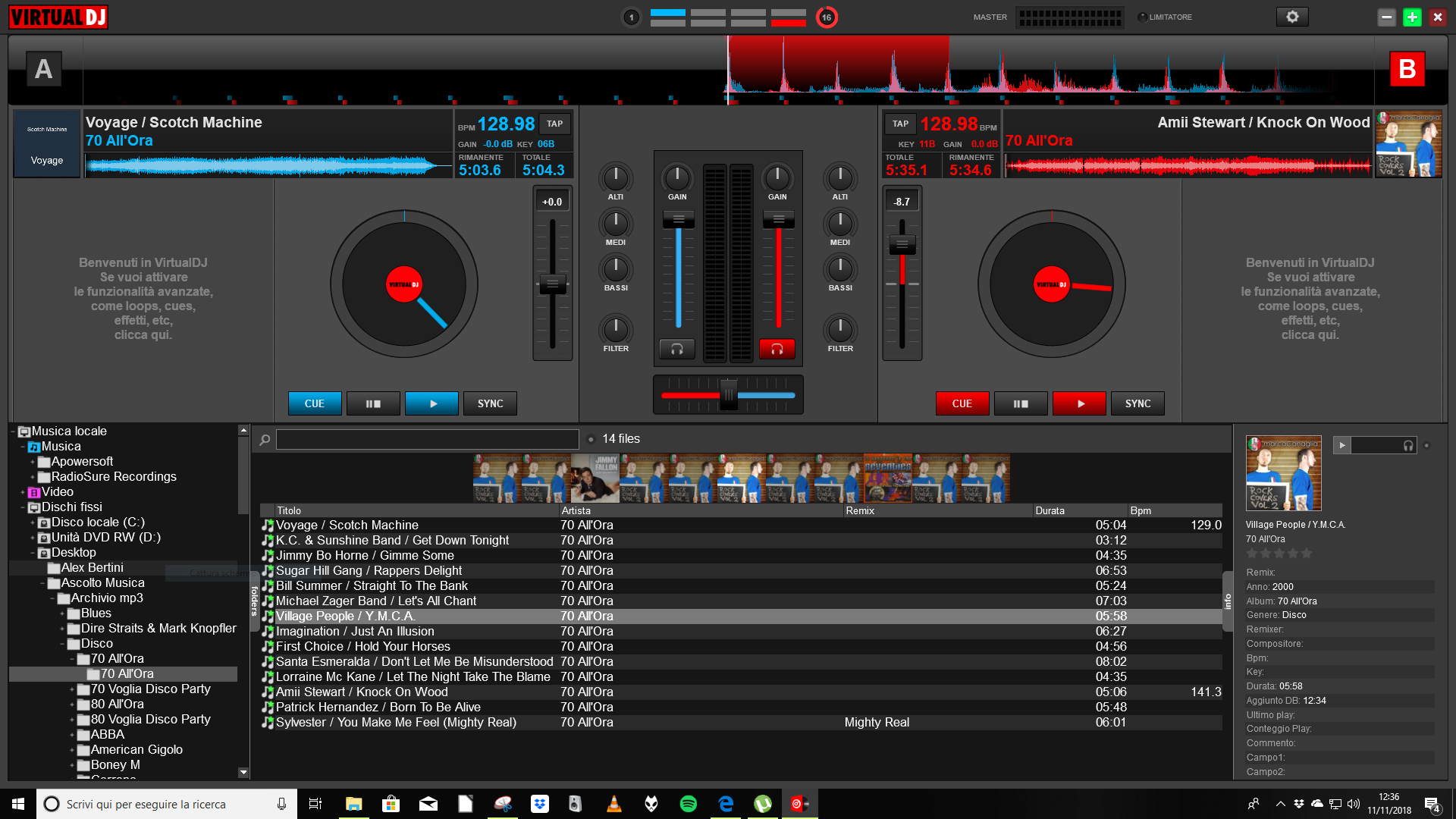The height and width of the screenshot is (819, 1456).
Task: Toggle the info side panel tab
Action: (1228, 601)
